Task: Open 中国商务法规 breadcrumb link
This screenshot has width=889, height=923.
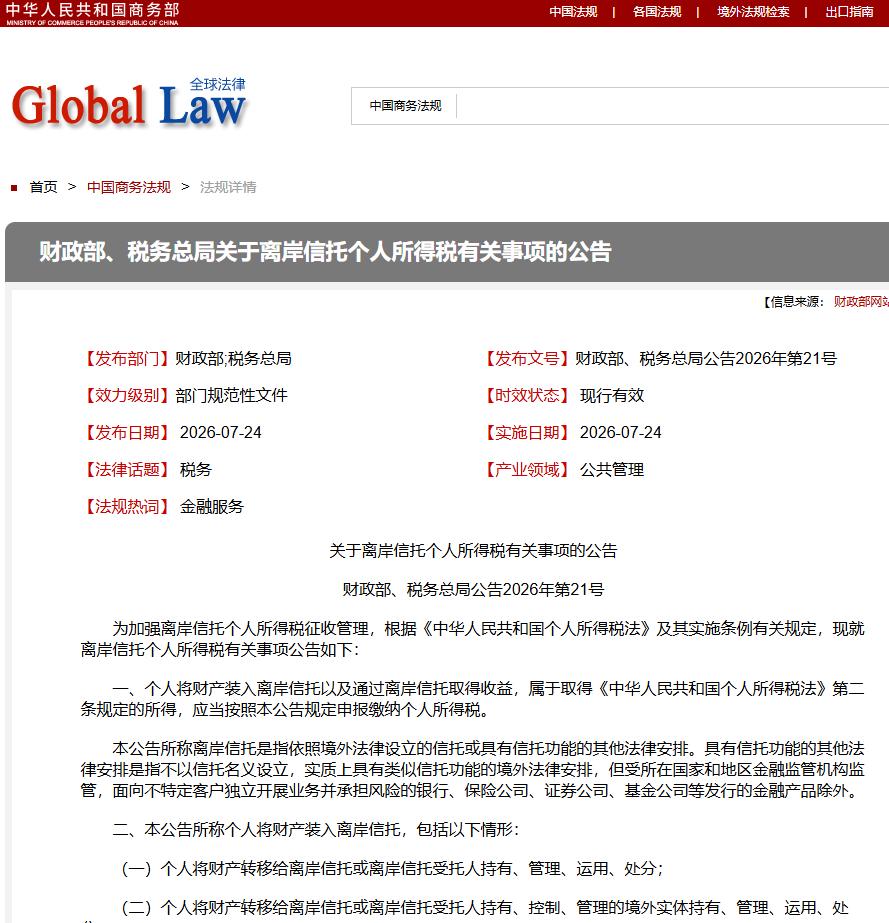Action: point(129,187)
